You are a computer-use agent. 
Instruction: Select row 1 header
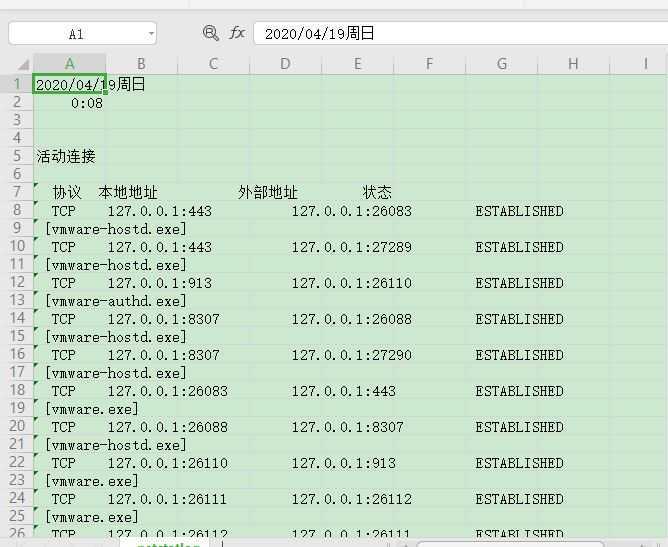click(17, 84)
